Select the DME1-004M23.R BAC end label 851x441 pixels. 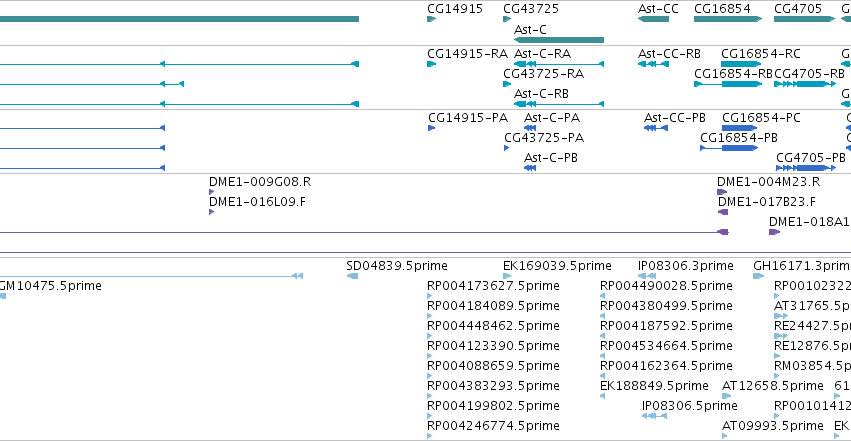pos(769,182)
